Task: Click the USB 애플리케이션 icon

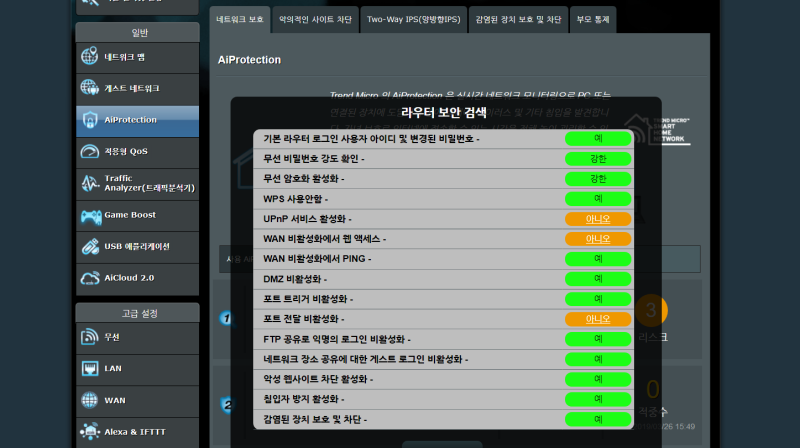Action: pos(90,247)
